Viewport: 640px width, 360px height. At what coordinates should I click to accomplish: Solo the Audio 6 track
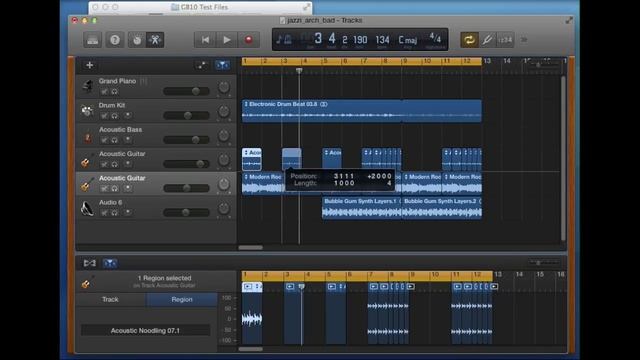(115, 213)
